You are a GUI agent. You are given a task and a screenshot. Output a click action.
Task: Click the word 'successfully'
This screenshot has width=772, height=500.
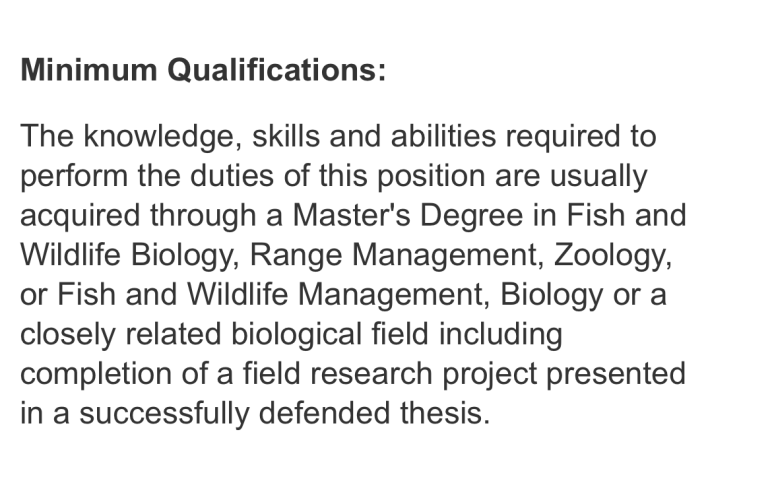pyautogui.click(x=164, y=413)
